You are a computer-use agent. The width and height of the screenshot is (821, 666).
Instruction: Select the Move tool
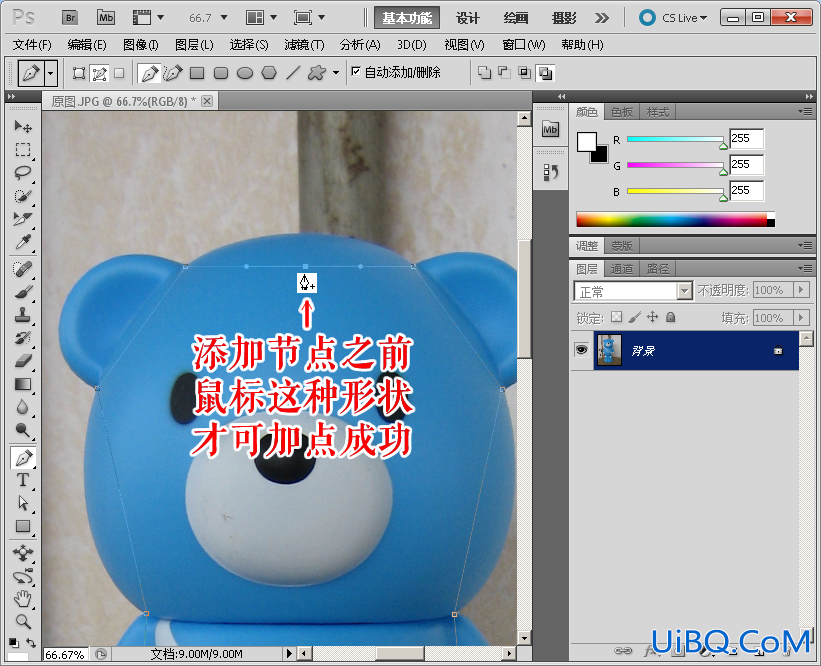tap(23, 126)
